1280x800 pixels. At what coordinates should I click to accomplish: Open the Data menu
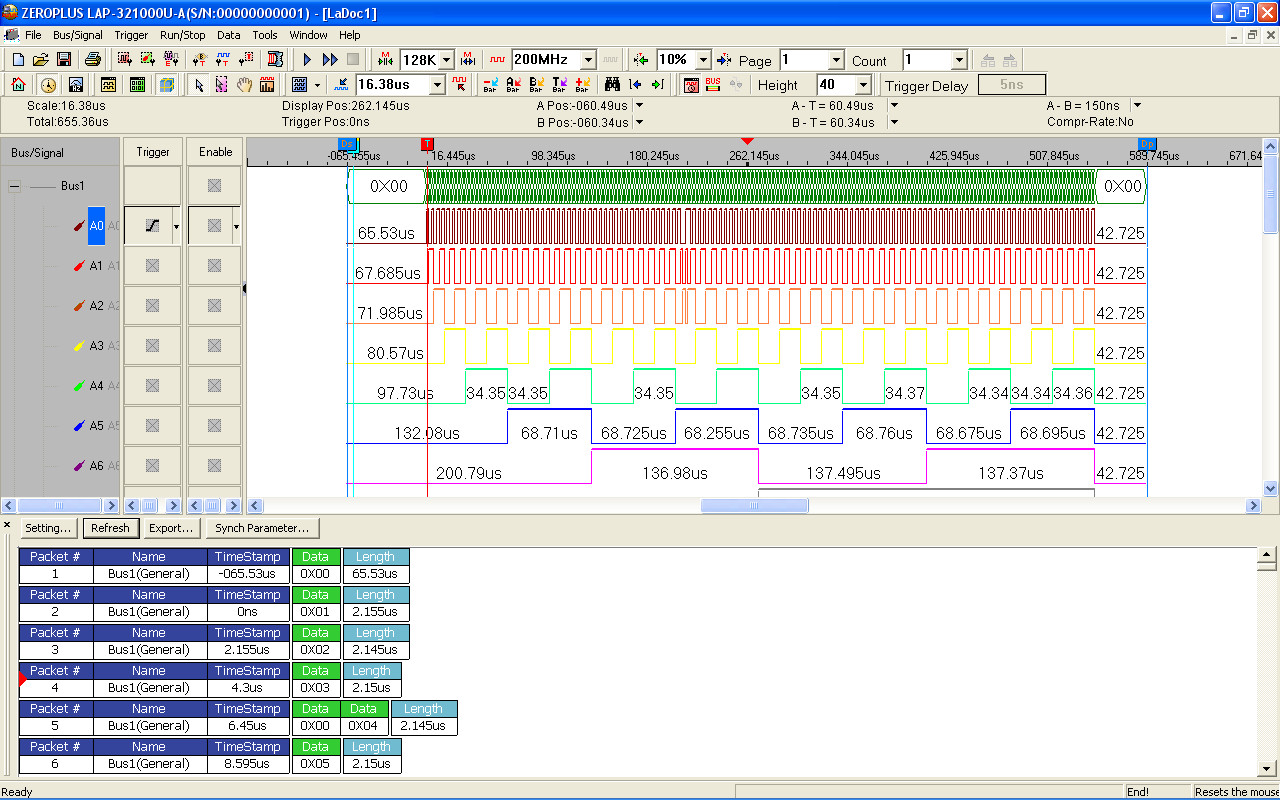[x=229, y=35]
